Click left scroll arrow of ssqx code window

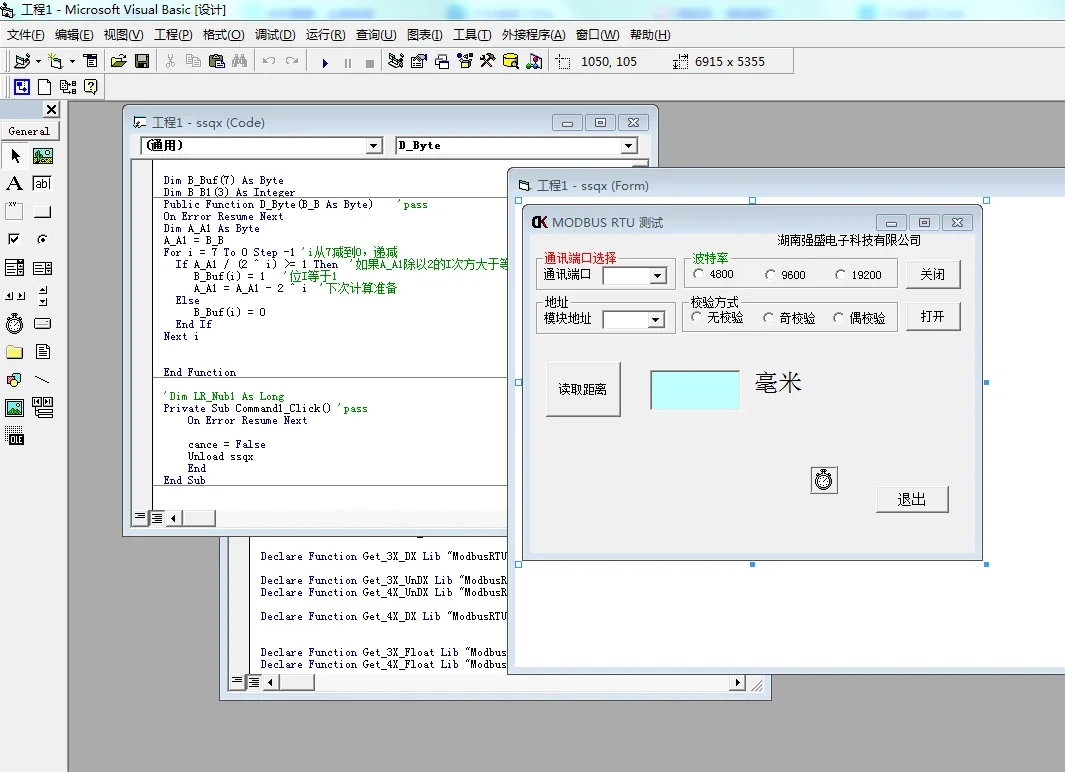[174, 518]
